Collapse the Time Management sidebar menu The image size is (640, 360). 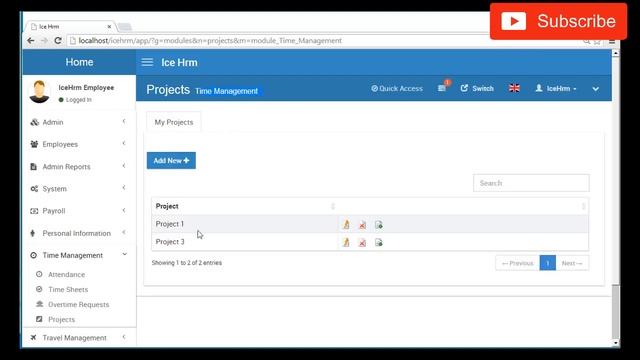coord(79,255)
